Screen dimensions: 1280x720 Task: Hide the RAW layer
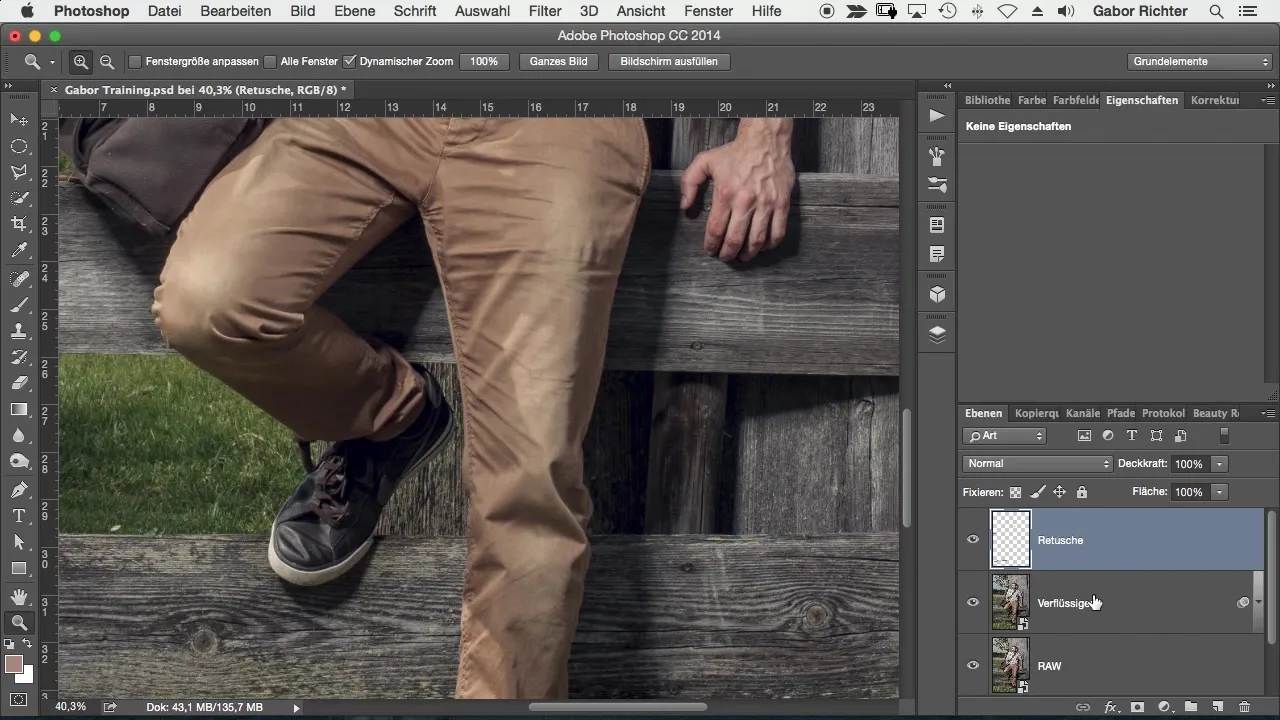[973, 665]
